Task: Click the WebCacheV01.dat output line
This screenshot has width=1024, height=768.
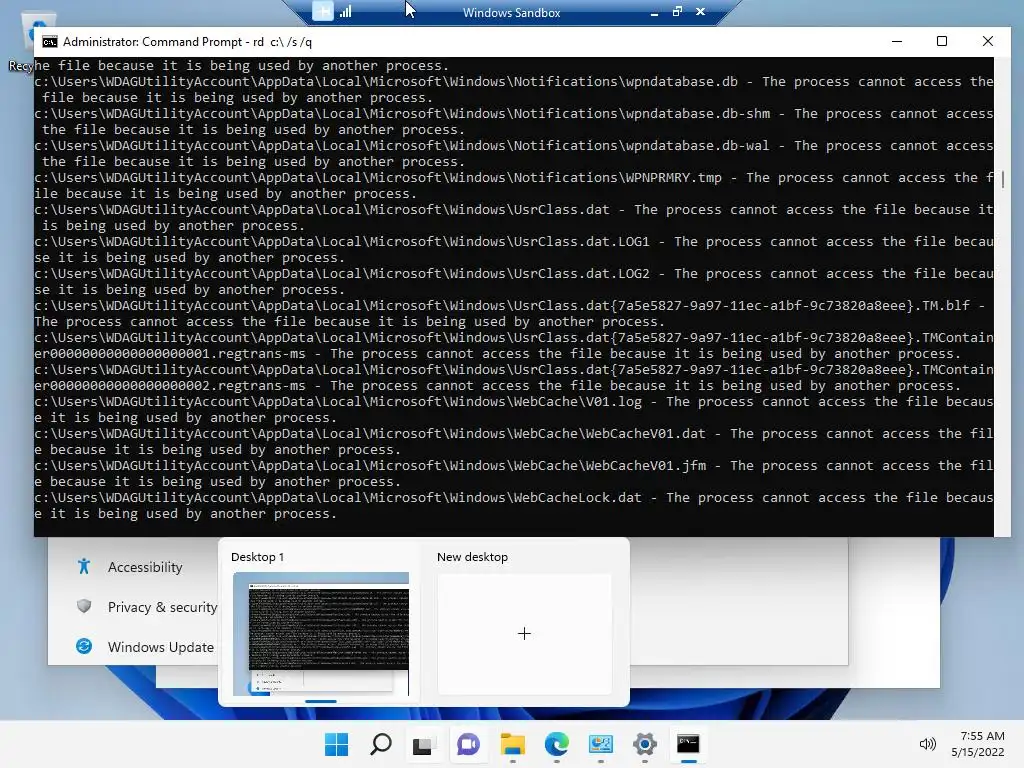Action: pos(514,441)
